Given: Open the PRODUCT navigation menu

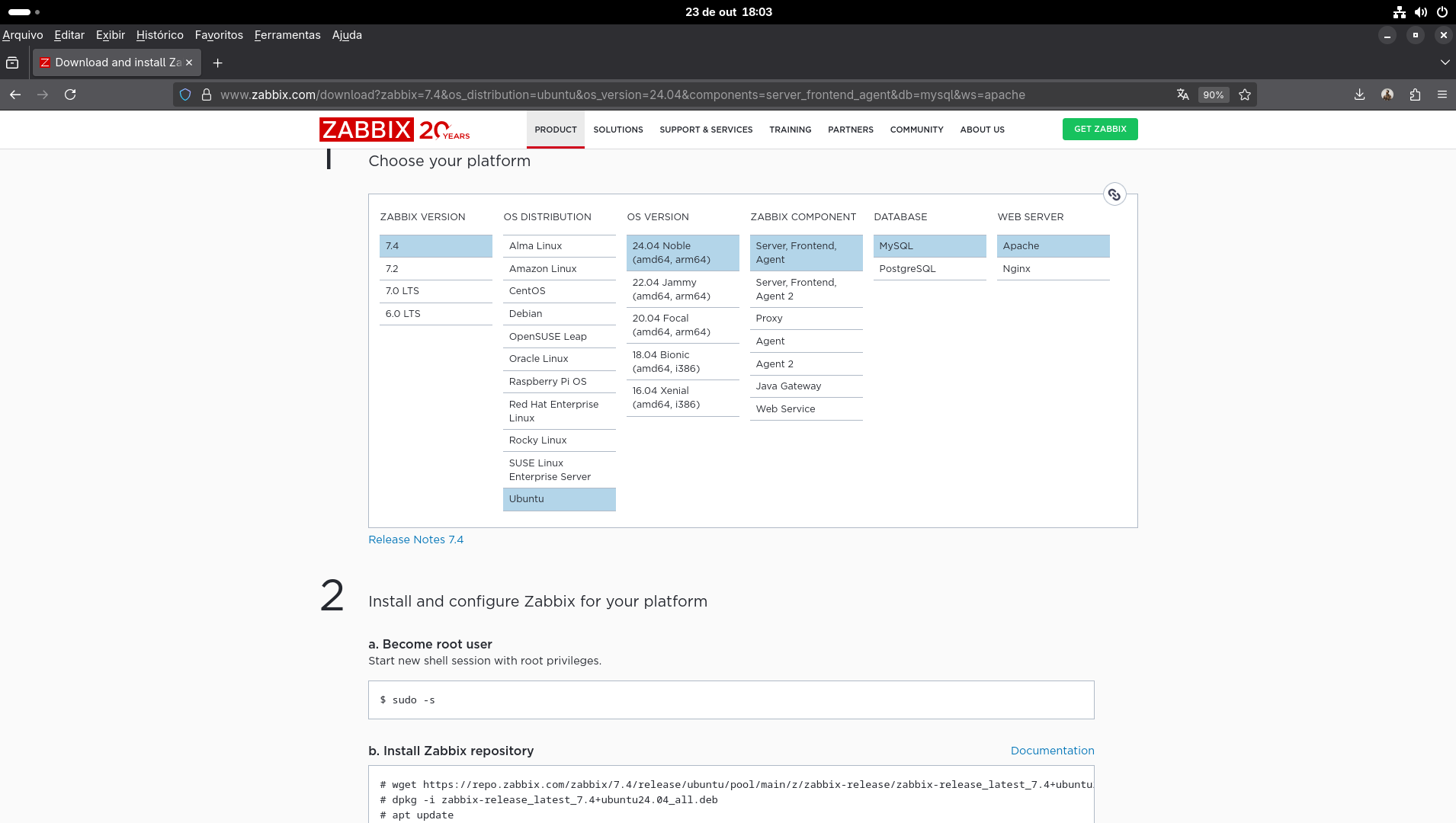Looking at the screenshot, I should [555, 130].
